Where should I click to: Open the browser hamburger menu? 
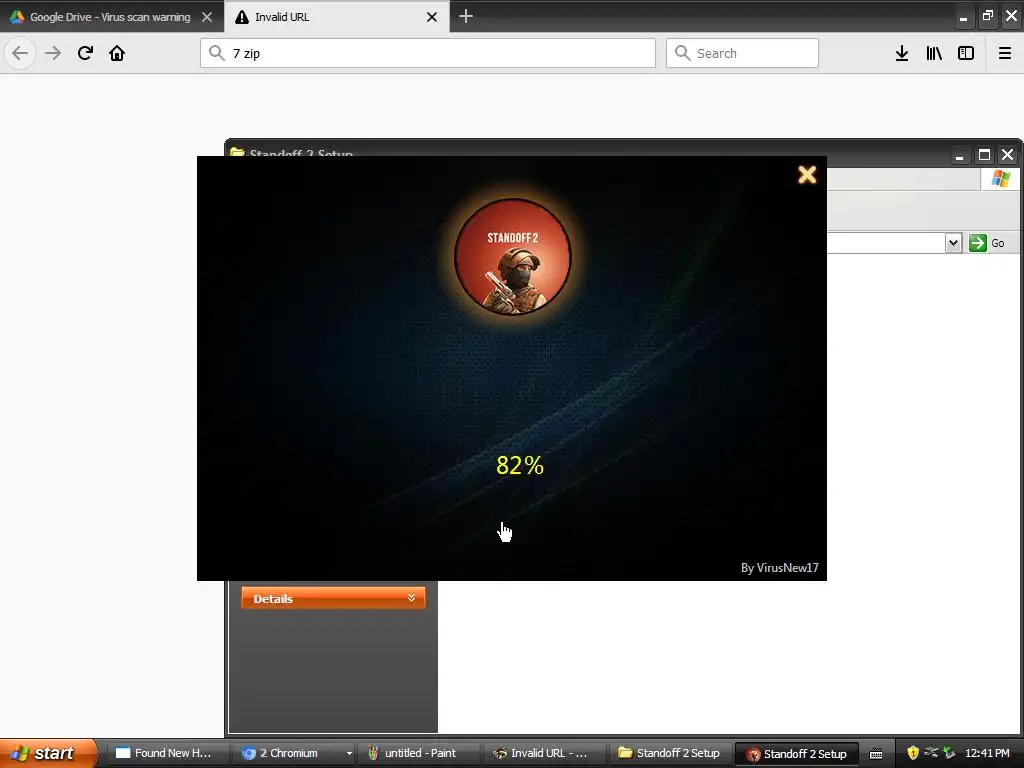pyautogui.click(x=1005, y=53)
